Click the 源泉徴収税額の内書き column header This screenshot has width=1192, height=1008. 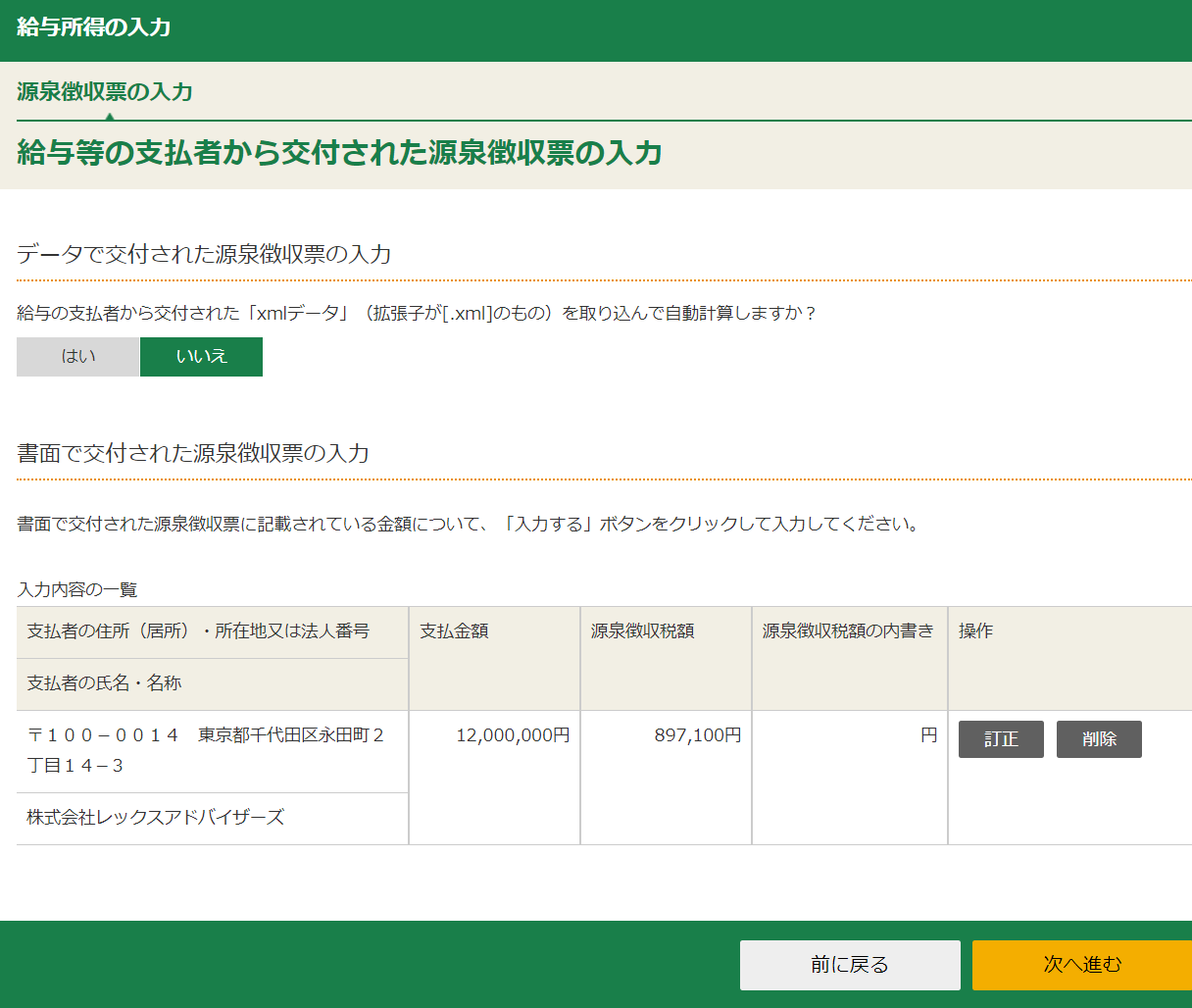(848, 631)
